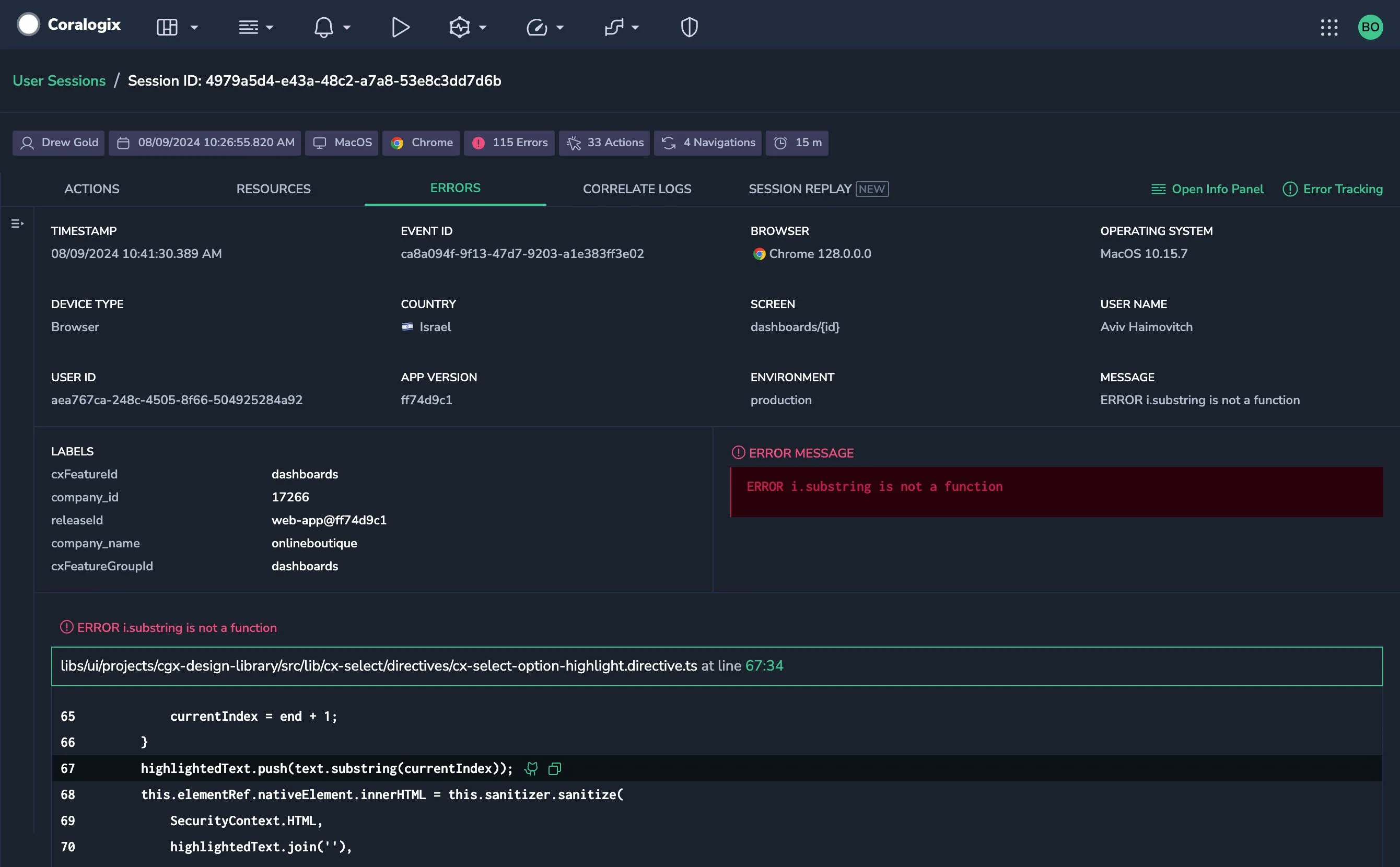Screen dimensions: 1400x867
Task: Select the ERRORS tab
Action: point(456,188)
